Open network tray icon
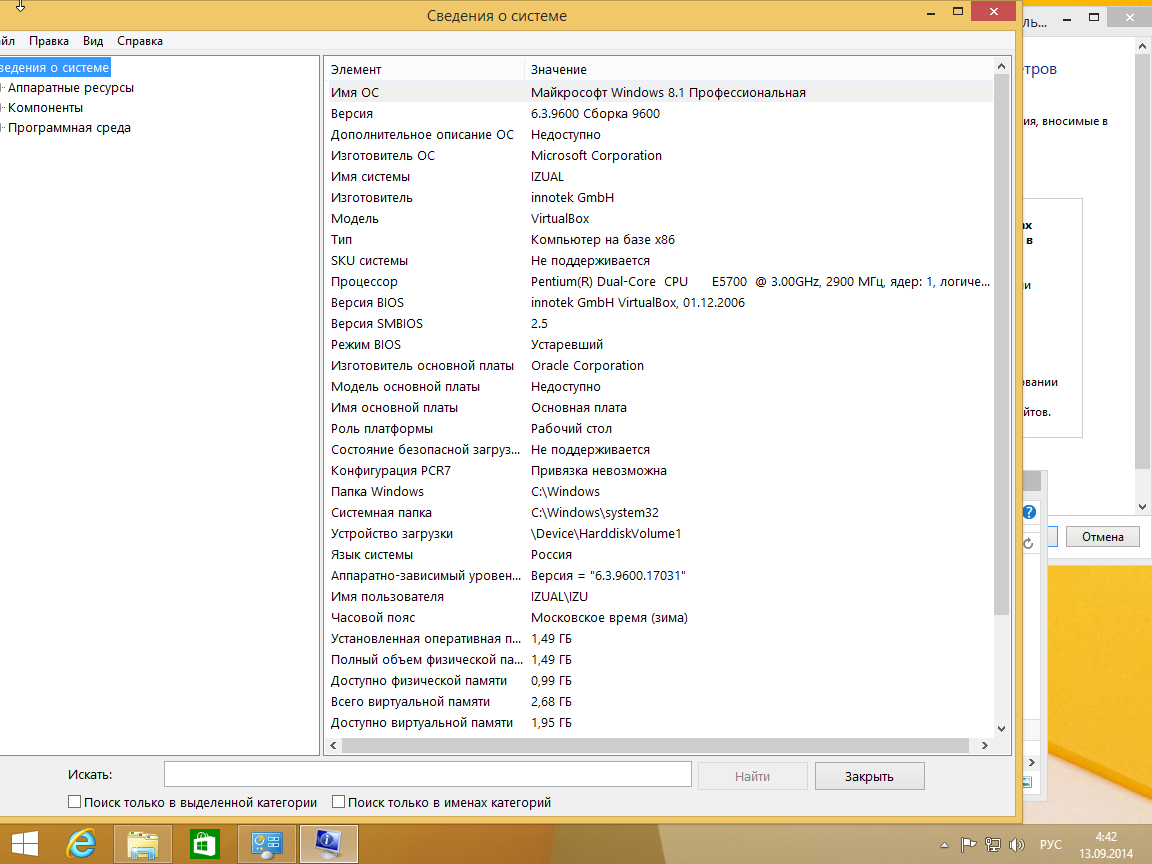Screen dimensions: 1152x864 [993, 845]
